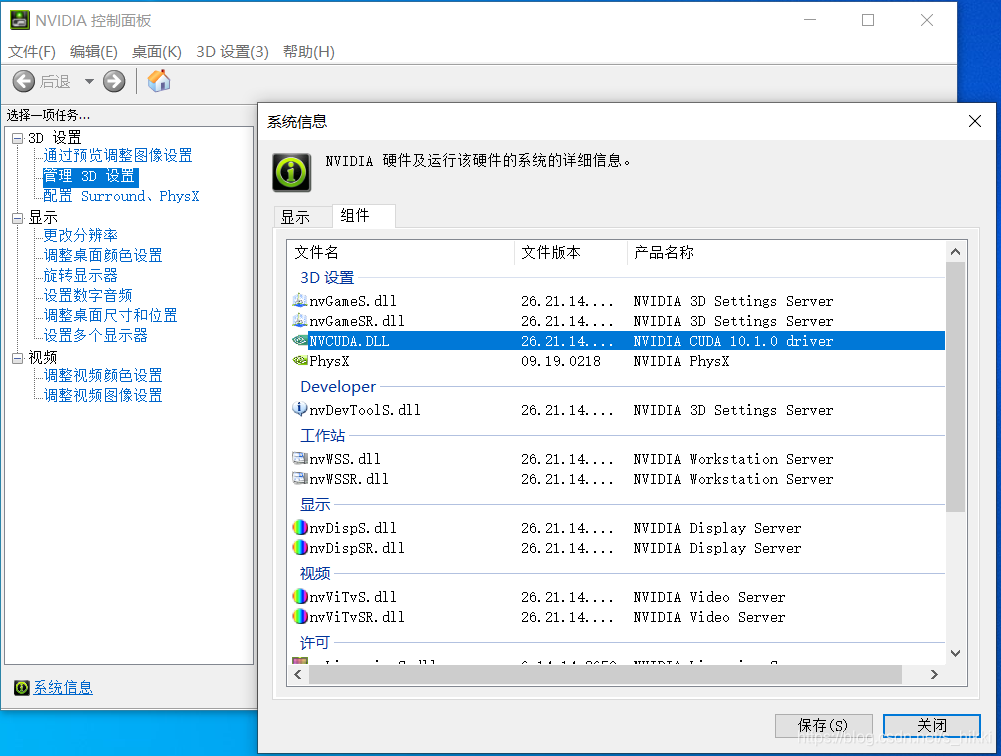The height and width of the screenshot is (756, 1001).
Task: Click the nvDispS.dll color wheel icon
Action: tap(299, 527)
